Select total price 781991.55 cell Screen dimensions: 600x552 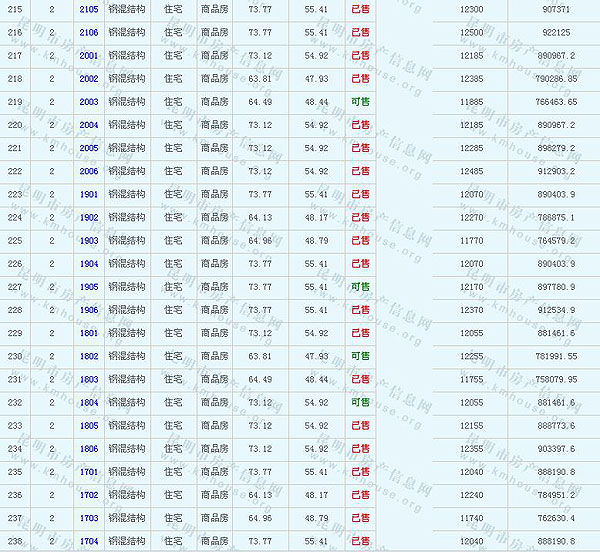pyautogui.click(x=556, y=356)
